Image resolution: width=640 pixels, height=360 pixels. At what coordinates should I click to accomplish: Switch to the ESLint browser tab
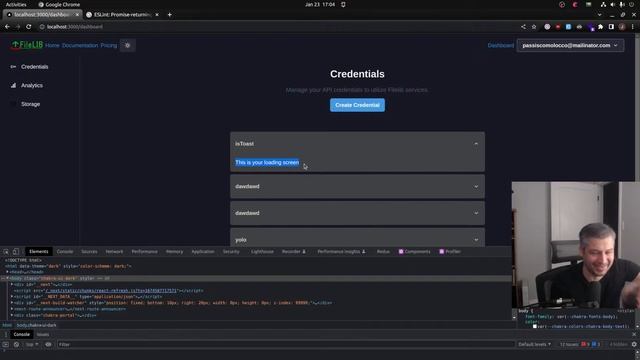click(x=122, y=15)
